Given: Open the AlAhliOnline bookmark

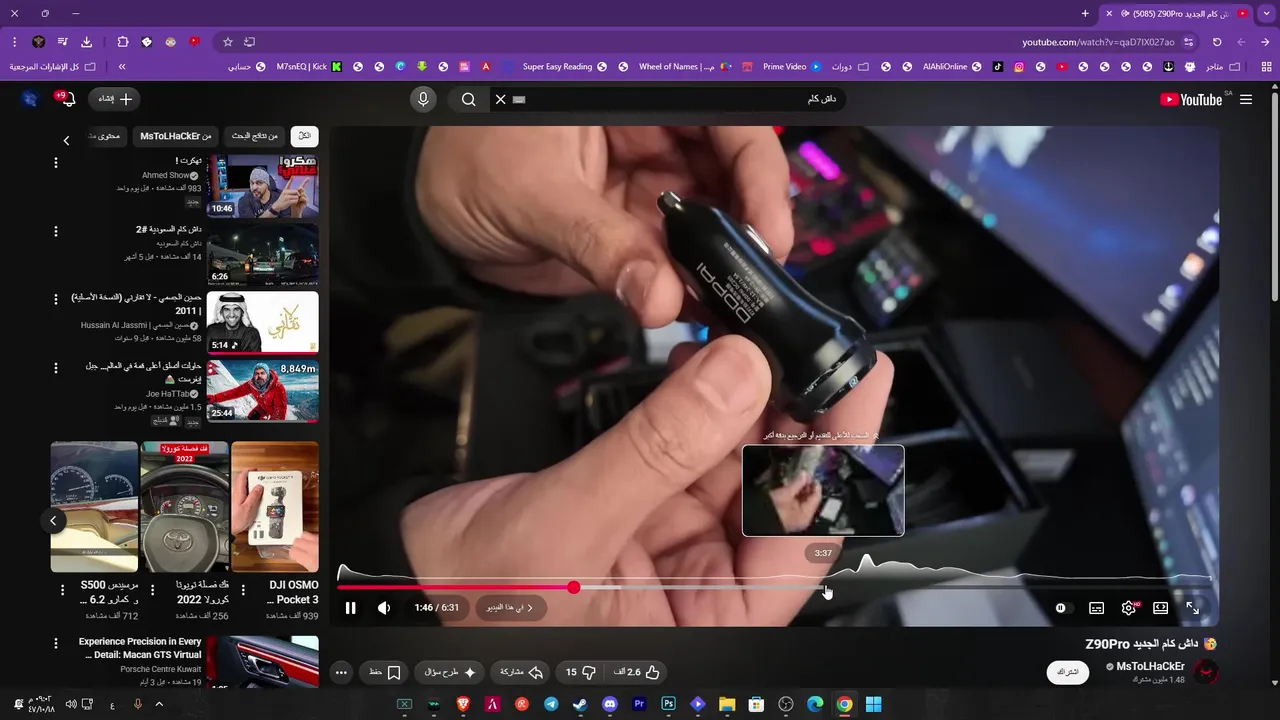Looking at the screenshot, I should click(x=951, y=67).
